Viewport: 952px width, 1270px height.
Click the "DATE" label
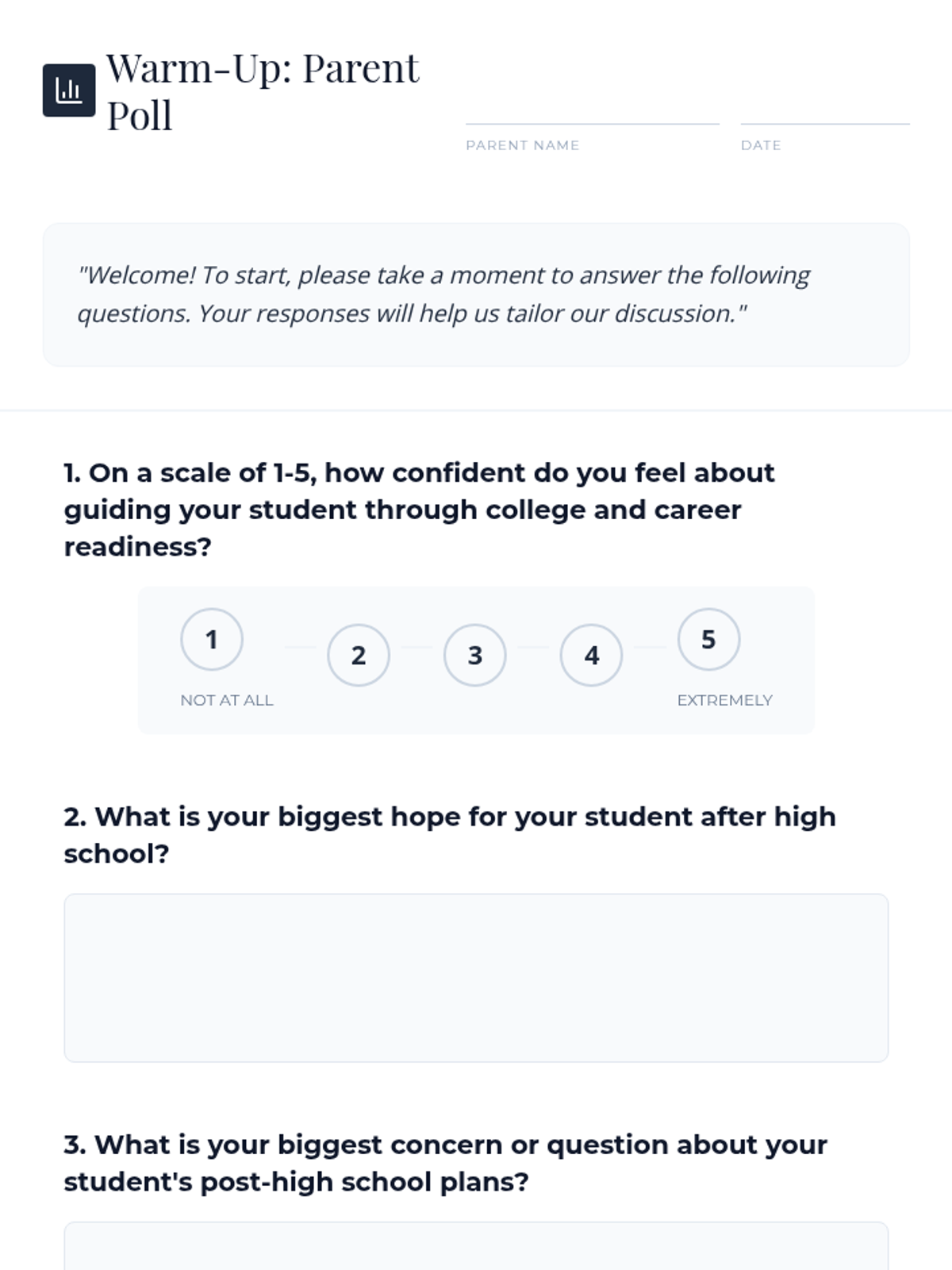pyautogui.click(x=761, y=145)
